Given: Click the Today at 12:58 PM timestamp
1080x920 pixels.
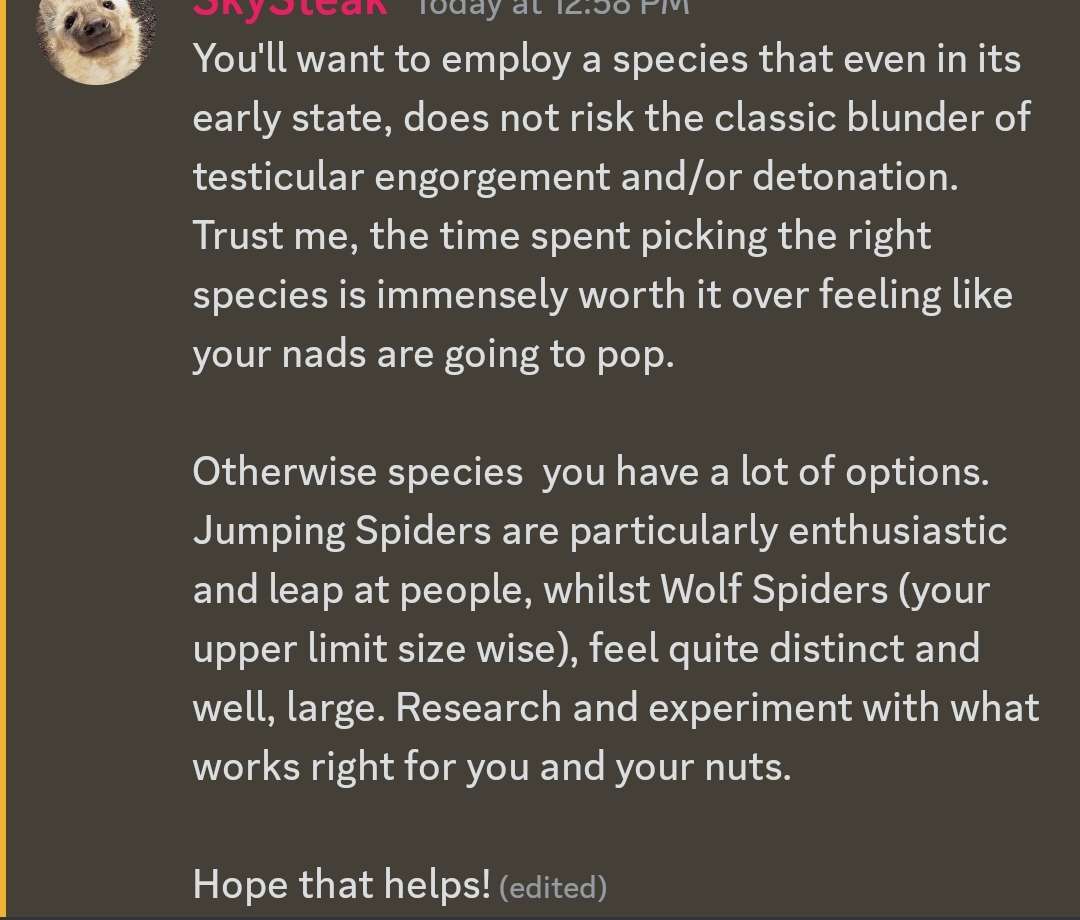Looking at the screenshot, I should (554, 8).
